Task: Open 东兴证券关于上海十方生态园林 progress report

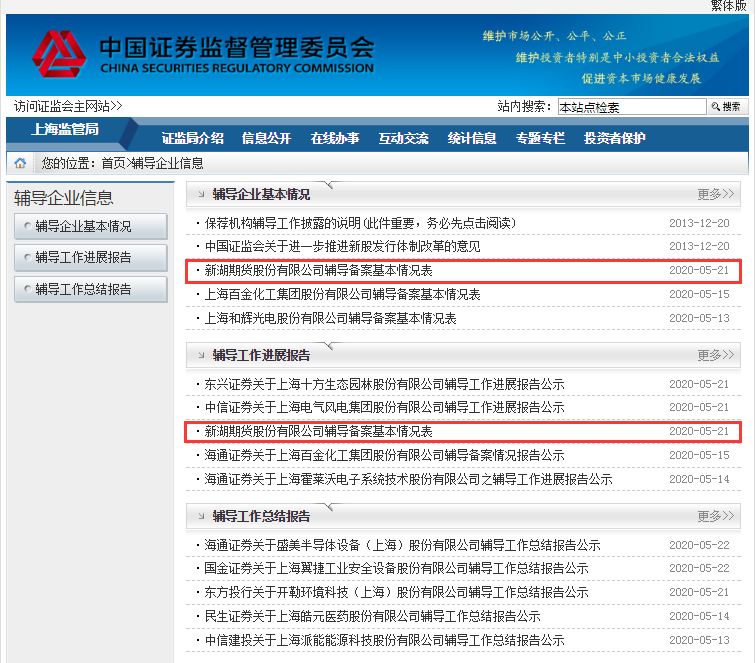Action: [384, 384]
